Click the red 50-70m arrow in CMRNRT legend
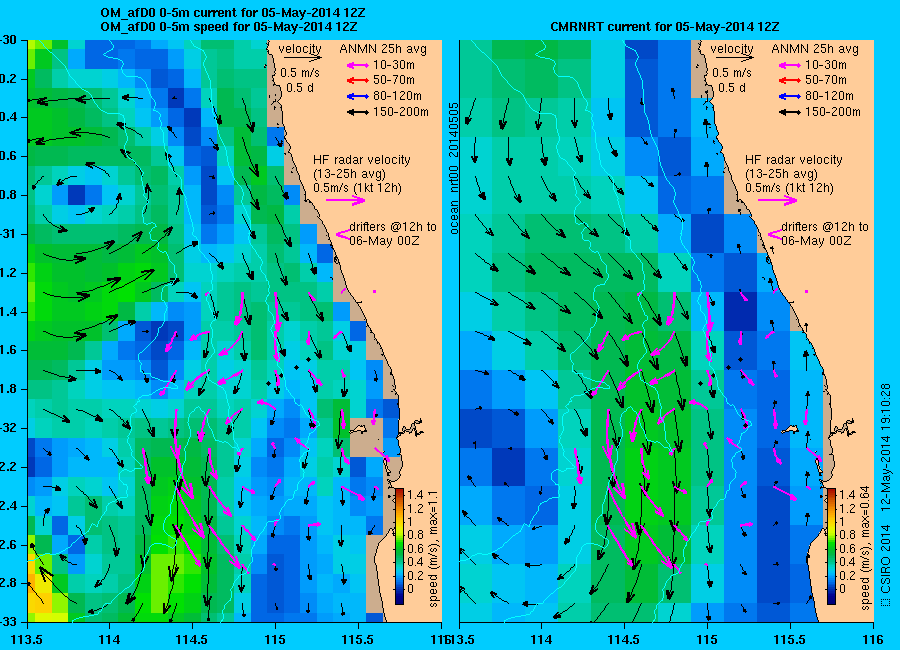 790,81
